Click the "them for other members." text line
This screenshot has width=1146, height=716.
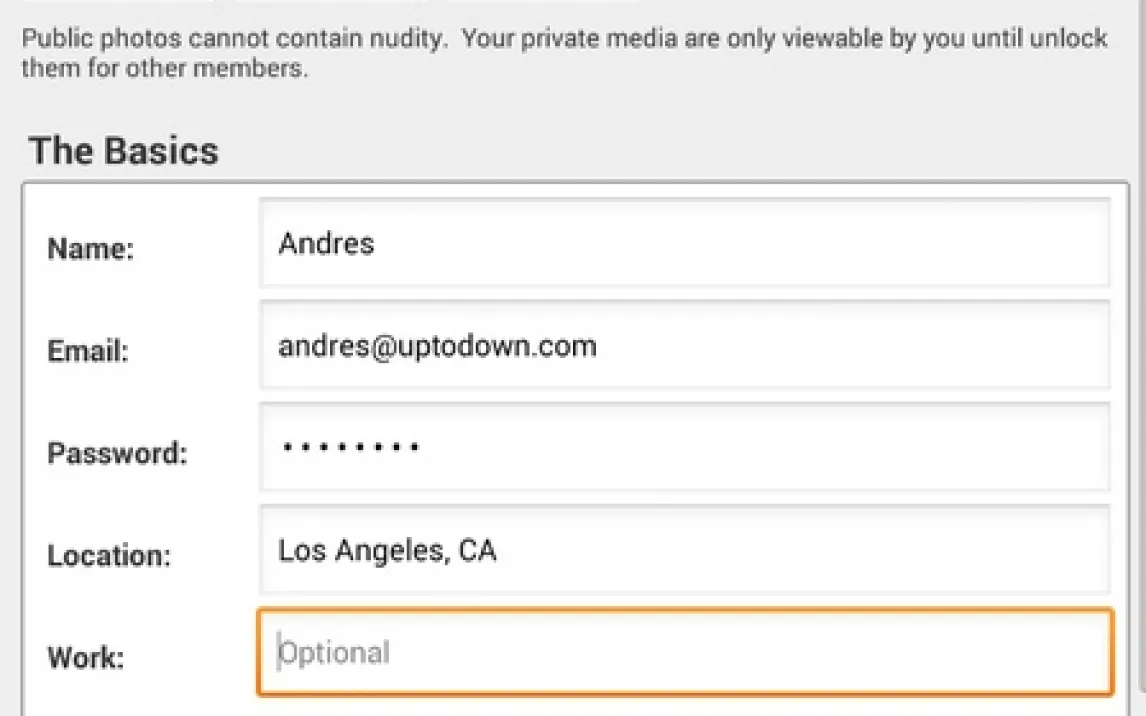click(x=165, y=70)
